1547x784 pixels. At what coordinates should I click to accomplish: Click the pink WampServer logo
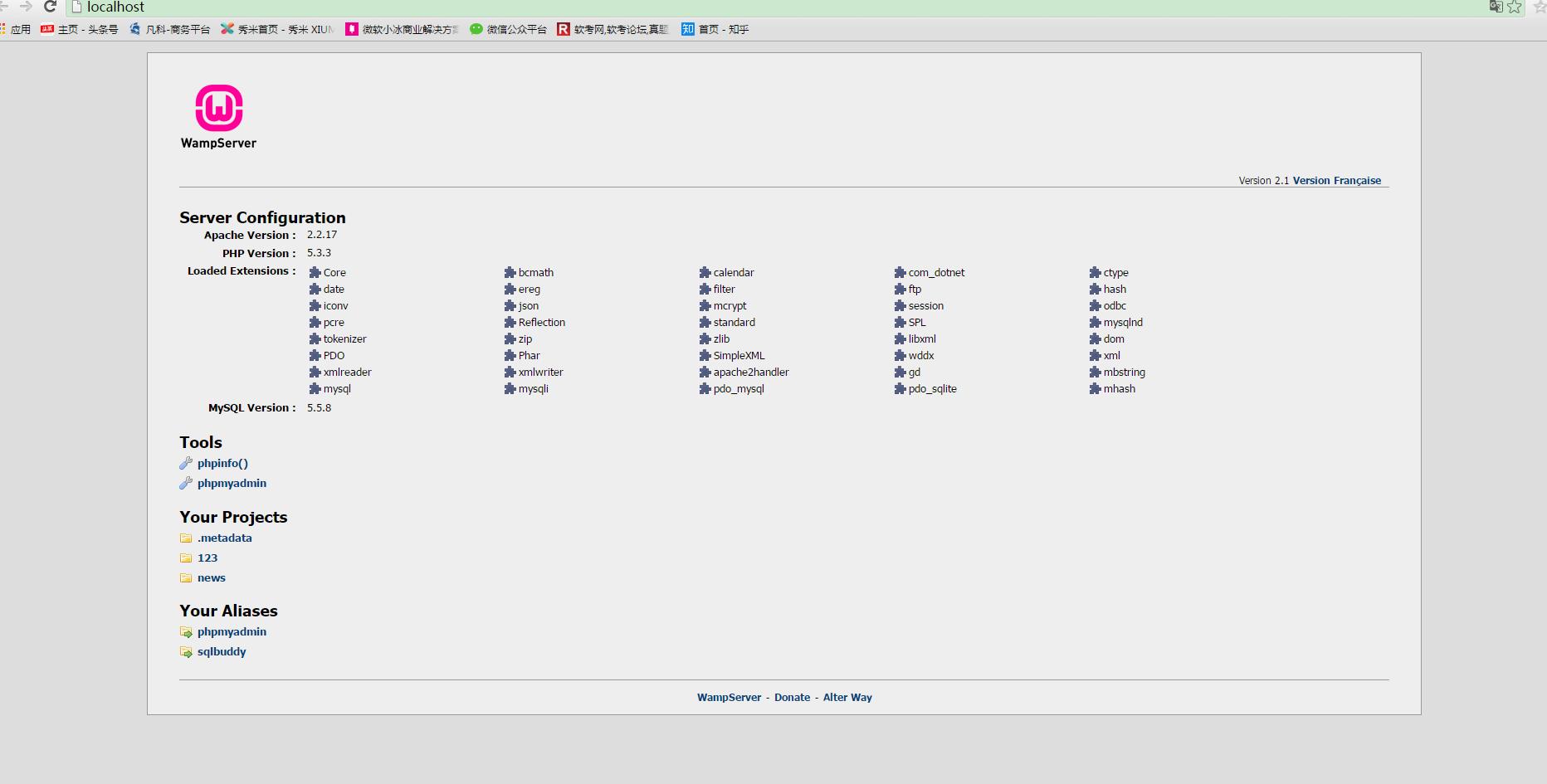click(x=219, y=108)
